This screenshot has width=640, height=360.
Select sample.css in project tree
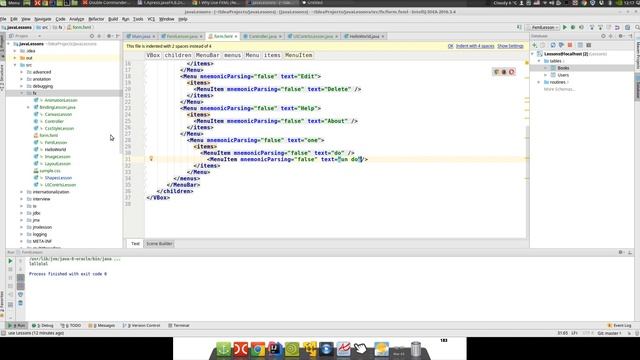pos(50,171)
